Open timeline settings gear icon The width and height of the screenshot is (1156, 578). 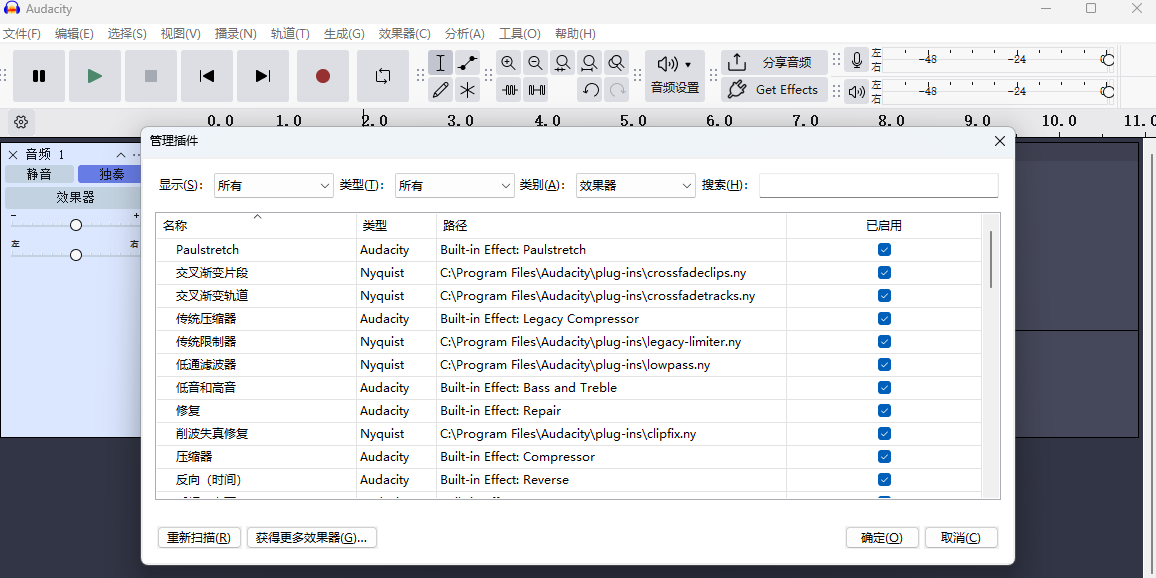pyautogui.click(x=21, y=122)
